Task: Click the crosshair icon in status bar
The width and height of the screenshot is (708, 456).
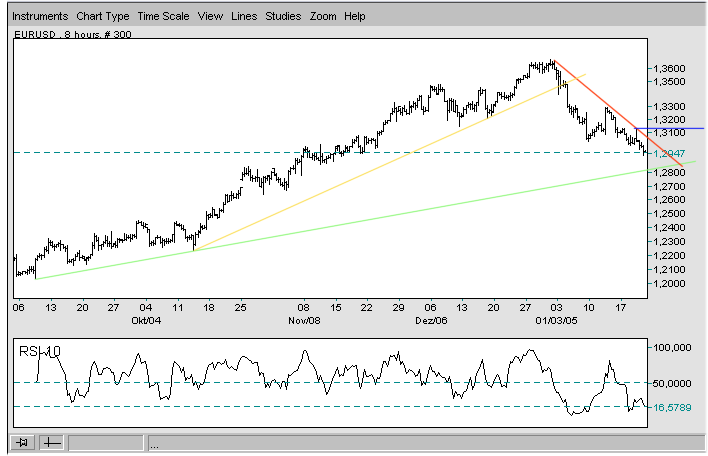Action: point(51,442)
